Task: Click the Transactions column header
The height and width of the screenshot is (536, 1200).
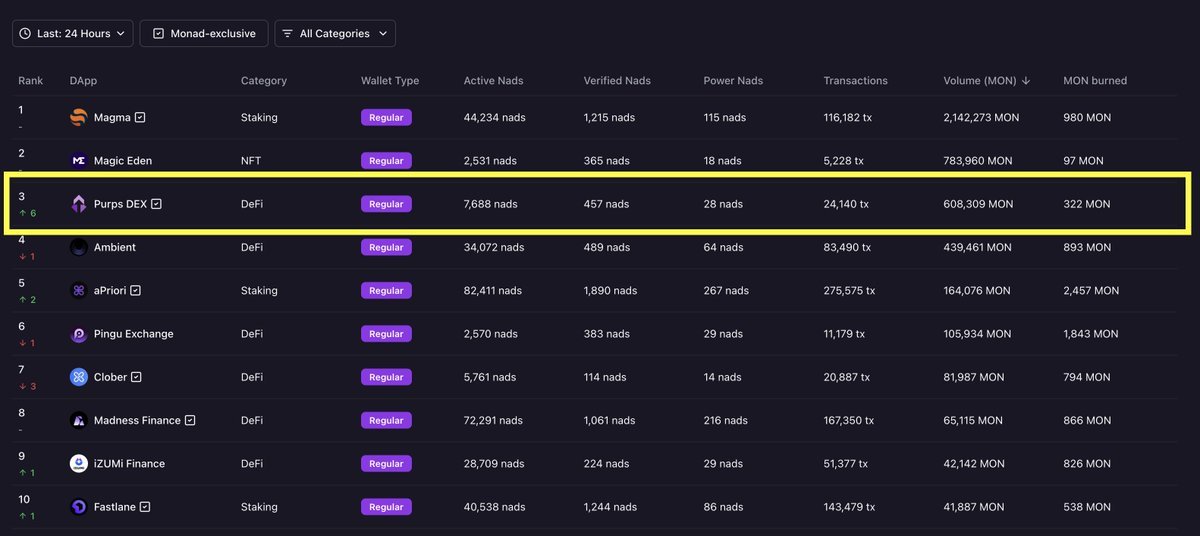Action: pos(855,81)
